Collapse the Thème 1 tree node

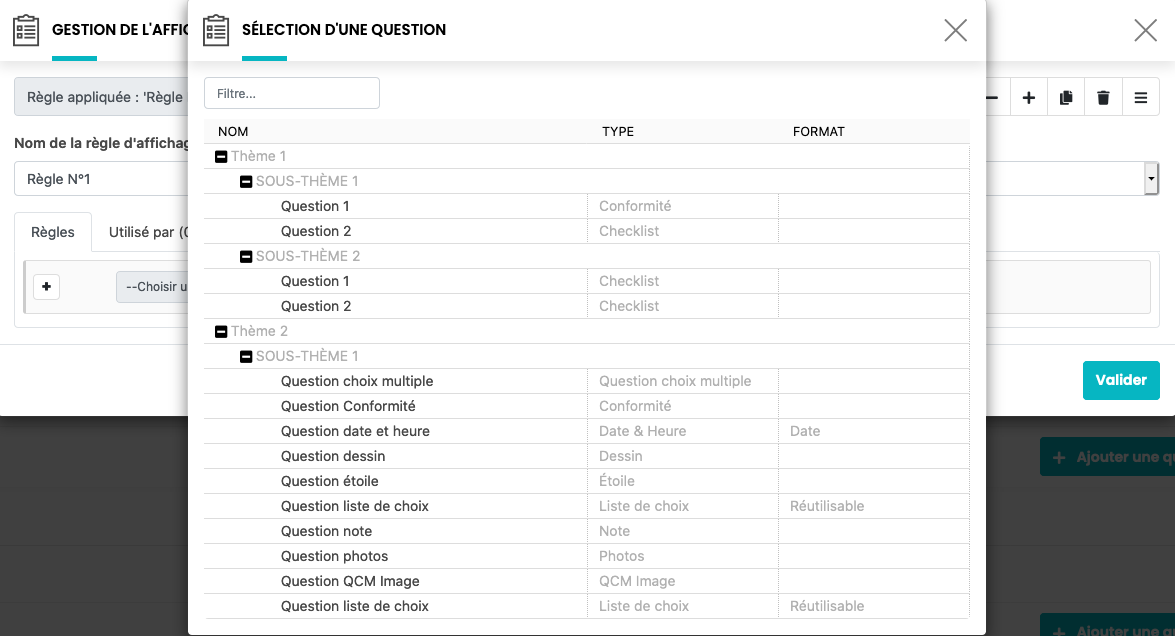point(221,157)
